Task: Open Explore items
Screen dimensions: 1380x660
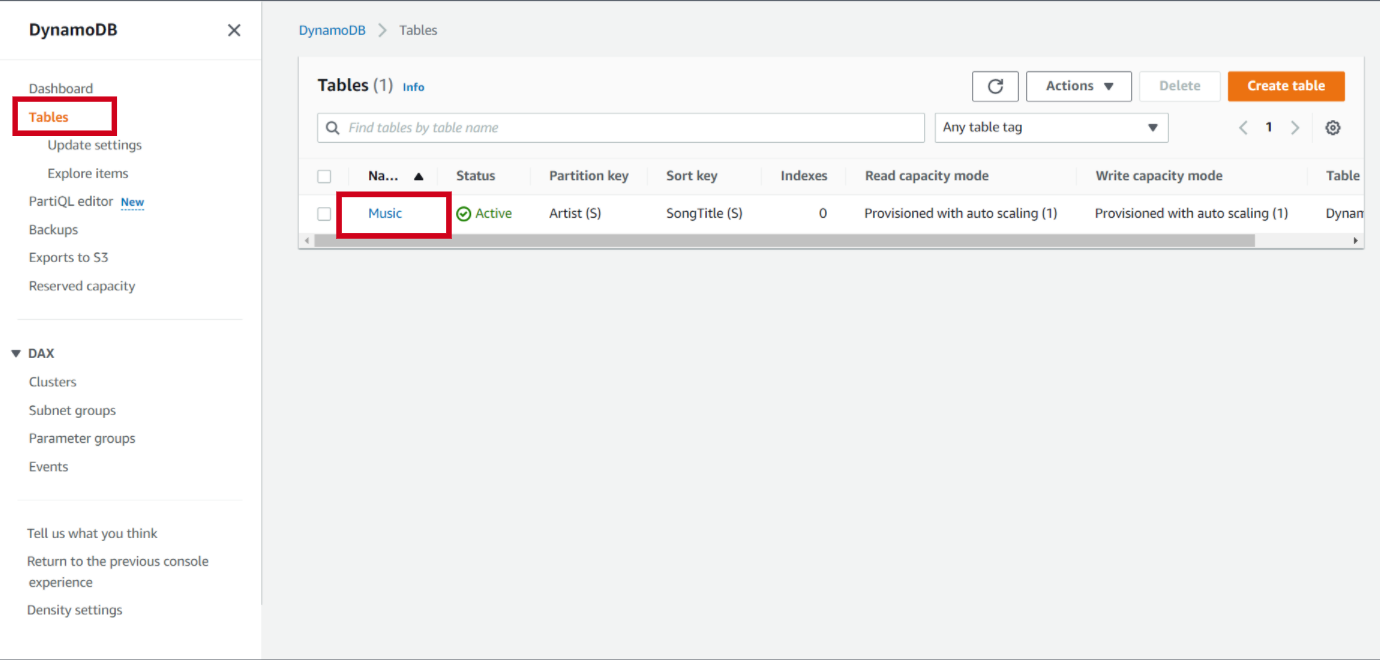Action: [x=88, y=173]
